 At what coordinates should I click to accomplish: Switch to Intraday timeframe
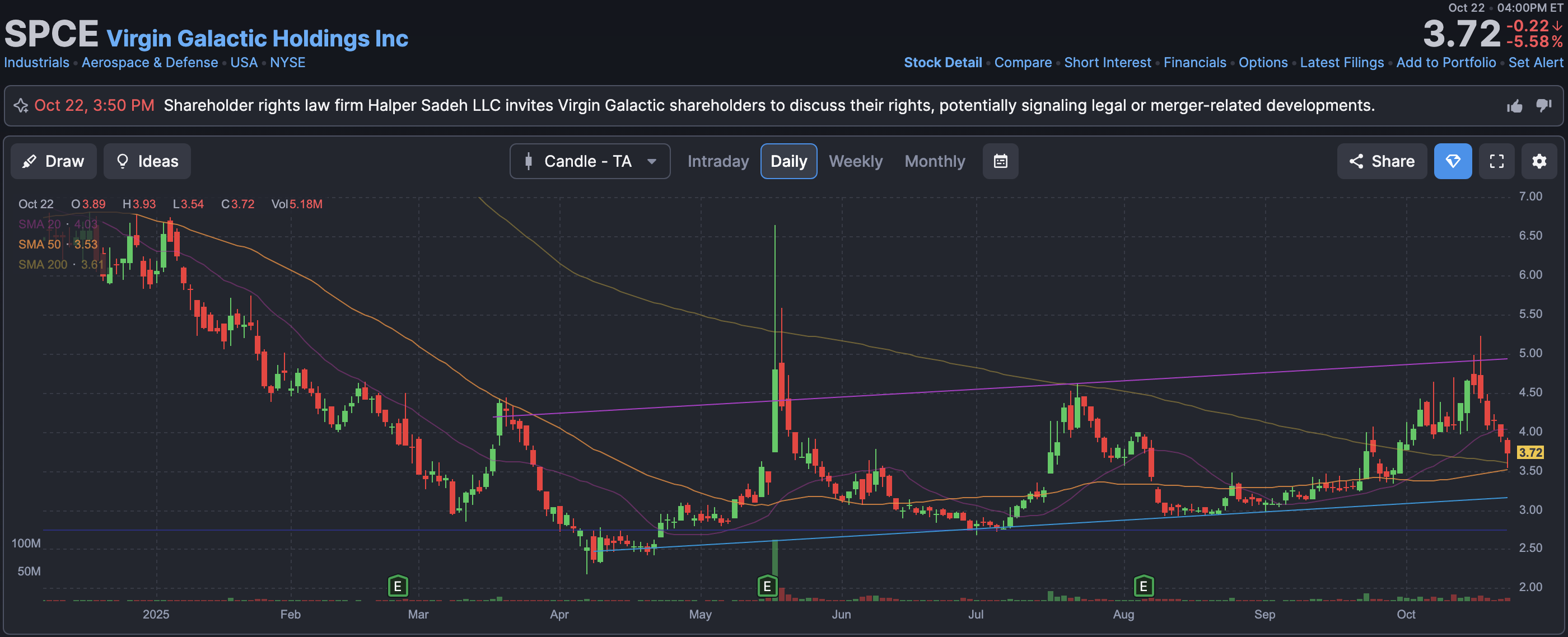click(x=718, y=161)
